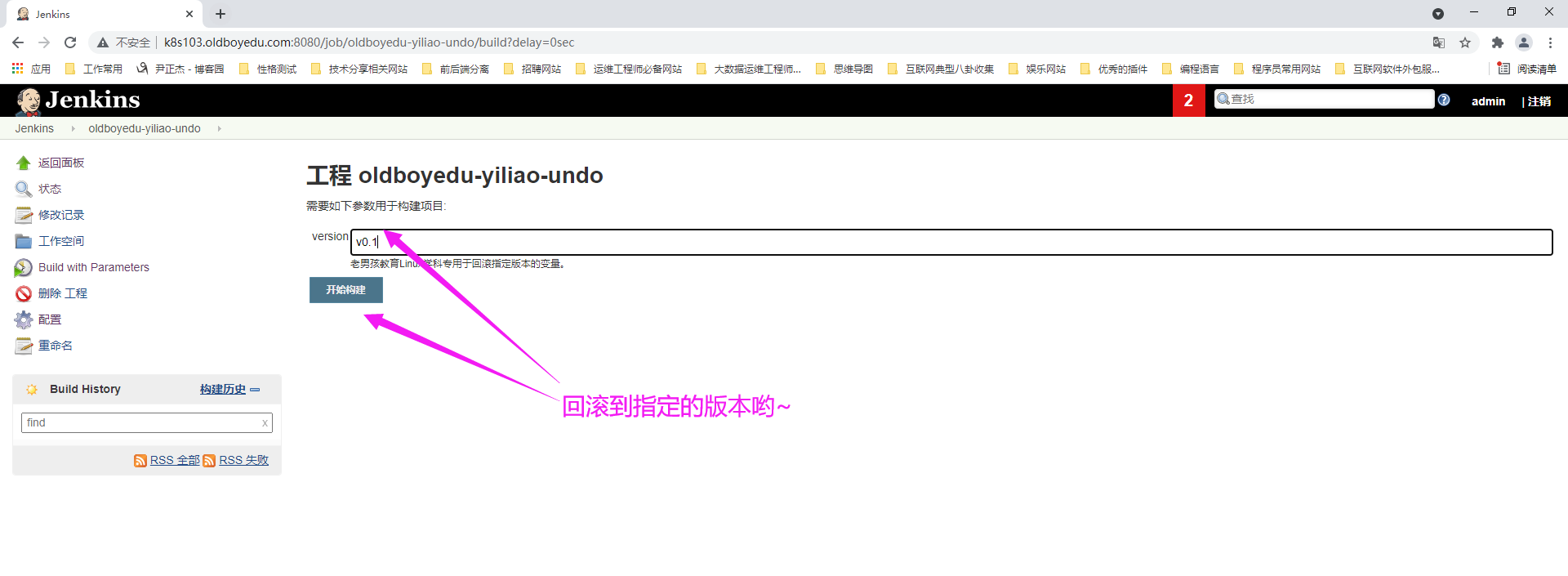Open the 工作空间 folder icon
This screenshot has height=576, width=1568.
[x=24, y=242]
